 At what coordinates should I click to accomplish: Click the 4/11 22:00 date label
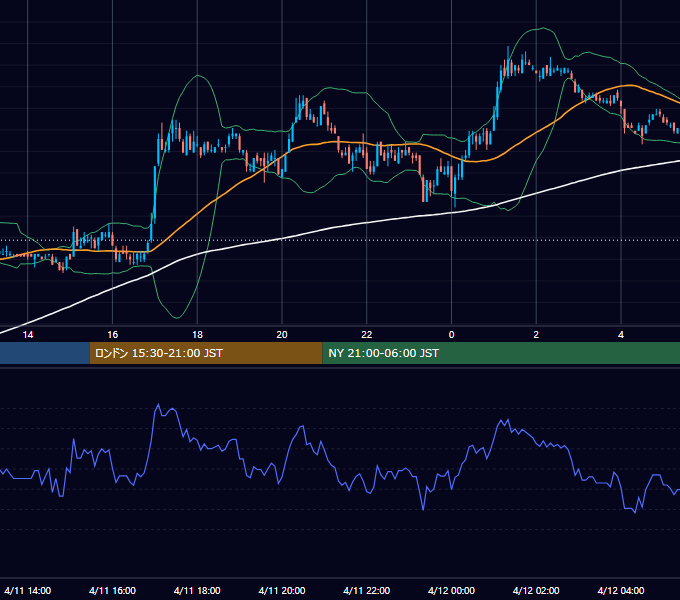point(366,590)
